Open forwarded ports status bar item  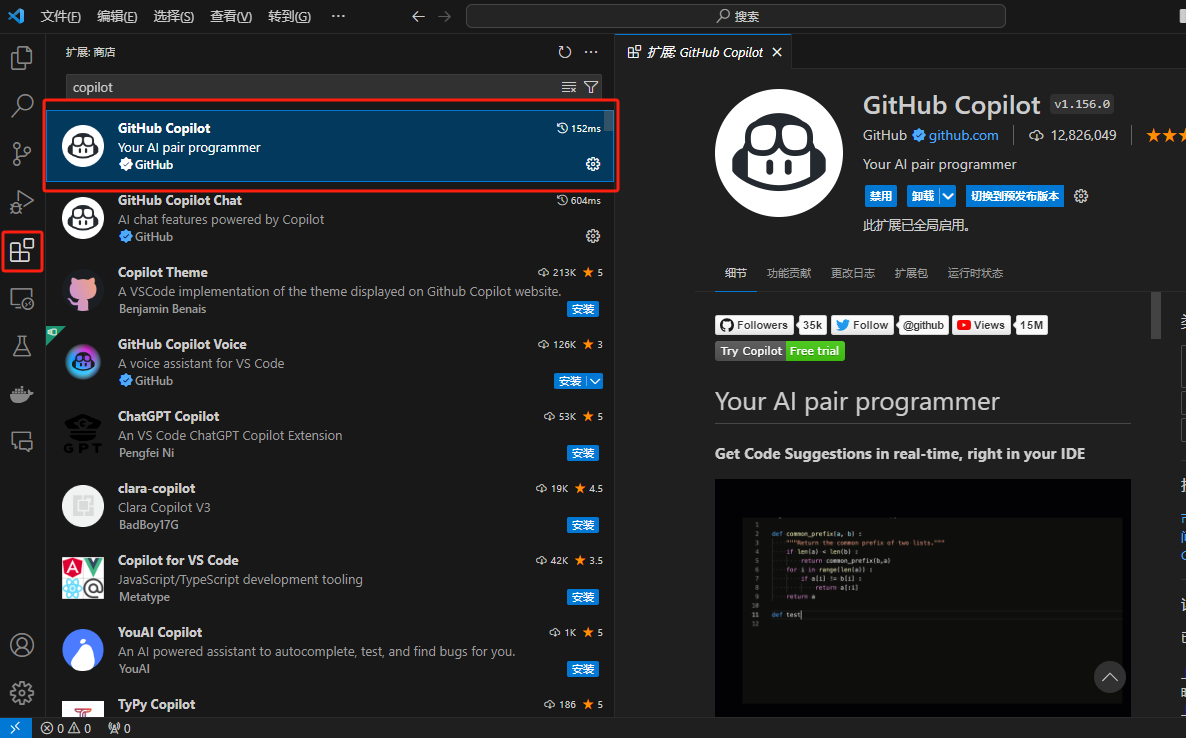click(x=119, y=728)
